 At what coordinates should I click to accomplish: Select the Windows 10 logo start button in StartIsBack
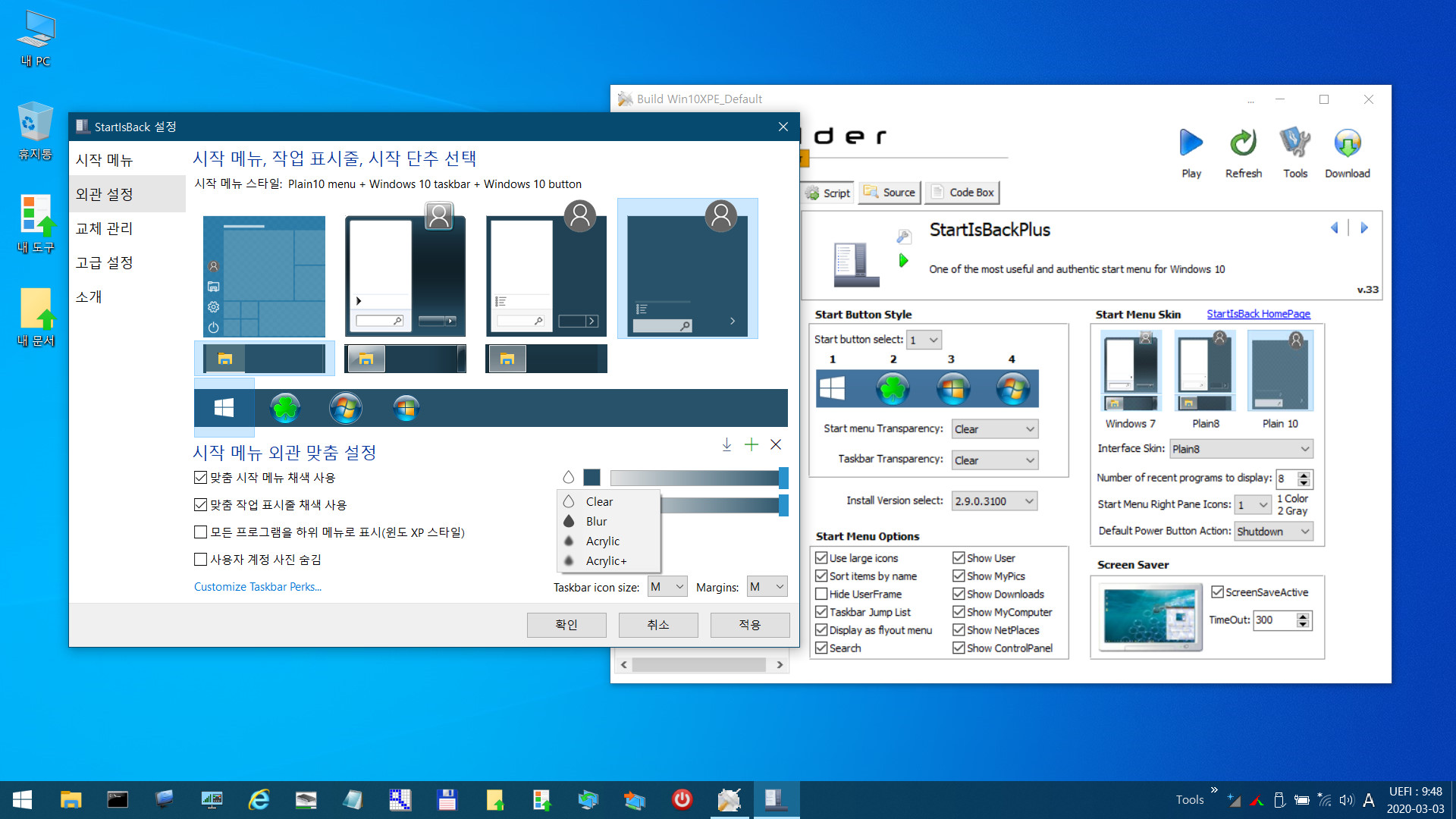[224, 408]
